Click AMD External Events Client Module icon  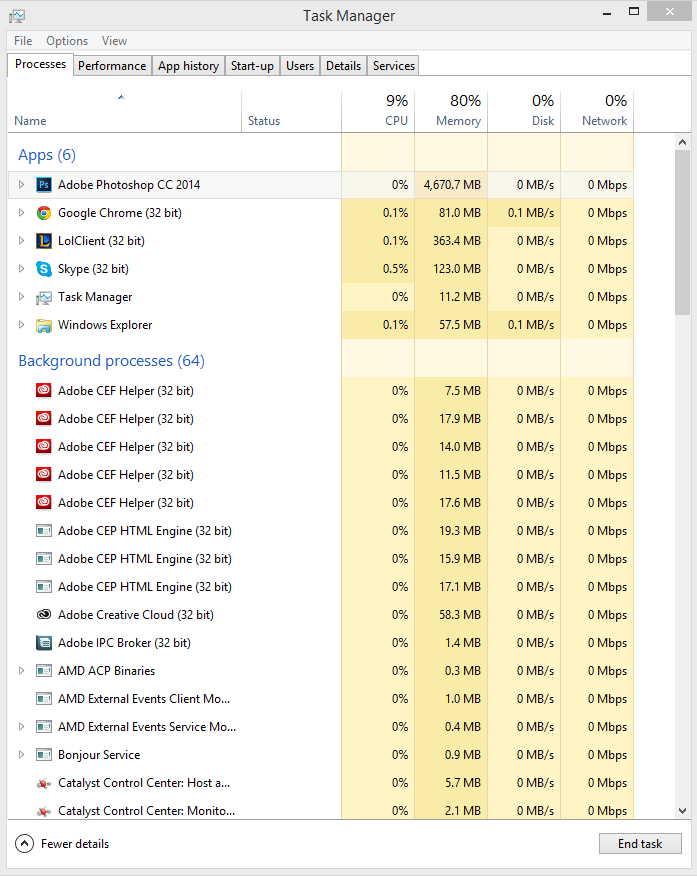[44, 699]
